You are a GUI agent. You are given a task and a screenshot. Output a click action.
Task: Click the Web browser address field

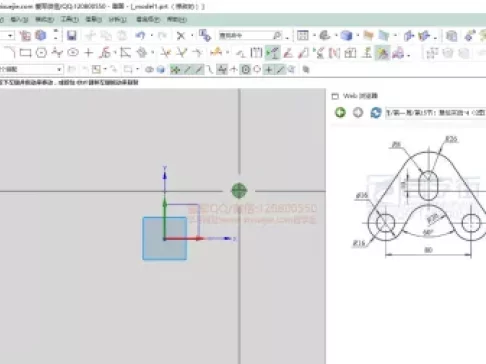pos(435,113)
